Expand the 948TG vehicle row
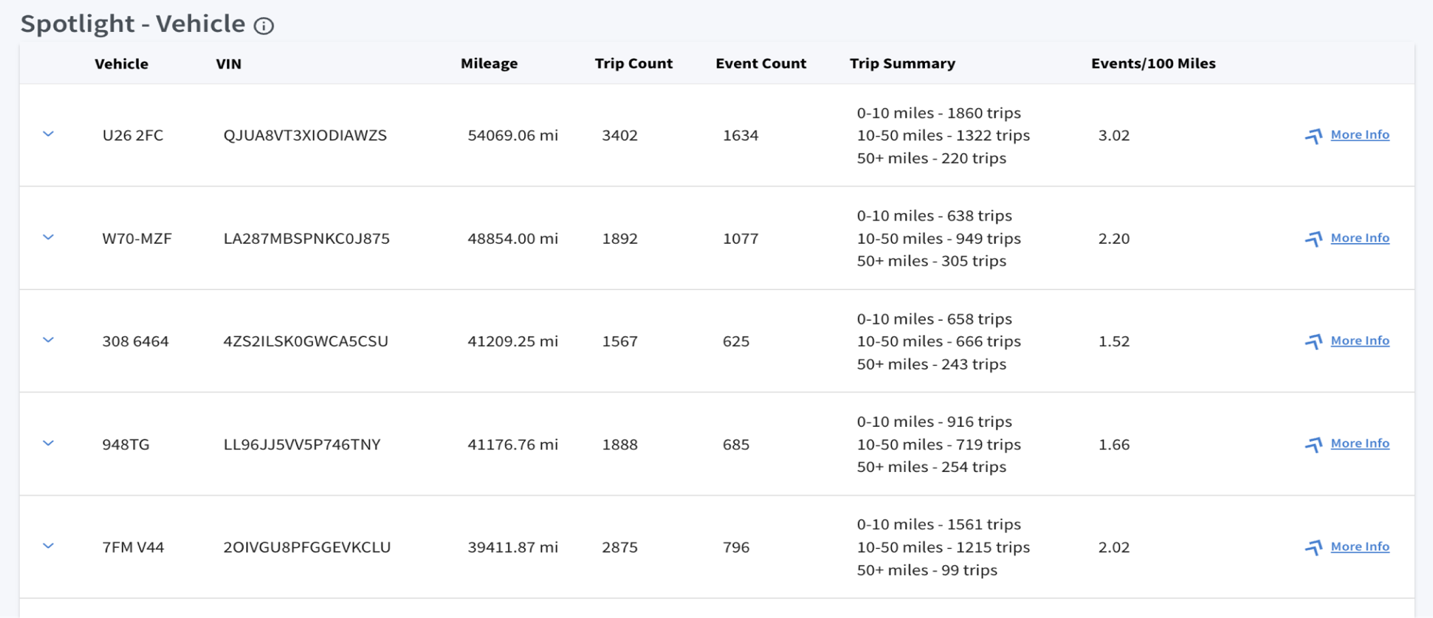The height and width of the screenshot is (618, 1433). pyautogui.click(x=48, y=443)
